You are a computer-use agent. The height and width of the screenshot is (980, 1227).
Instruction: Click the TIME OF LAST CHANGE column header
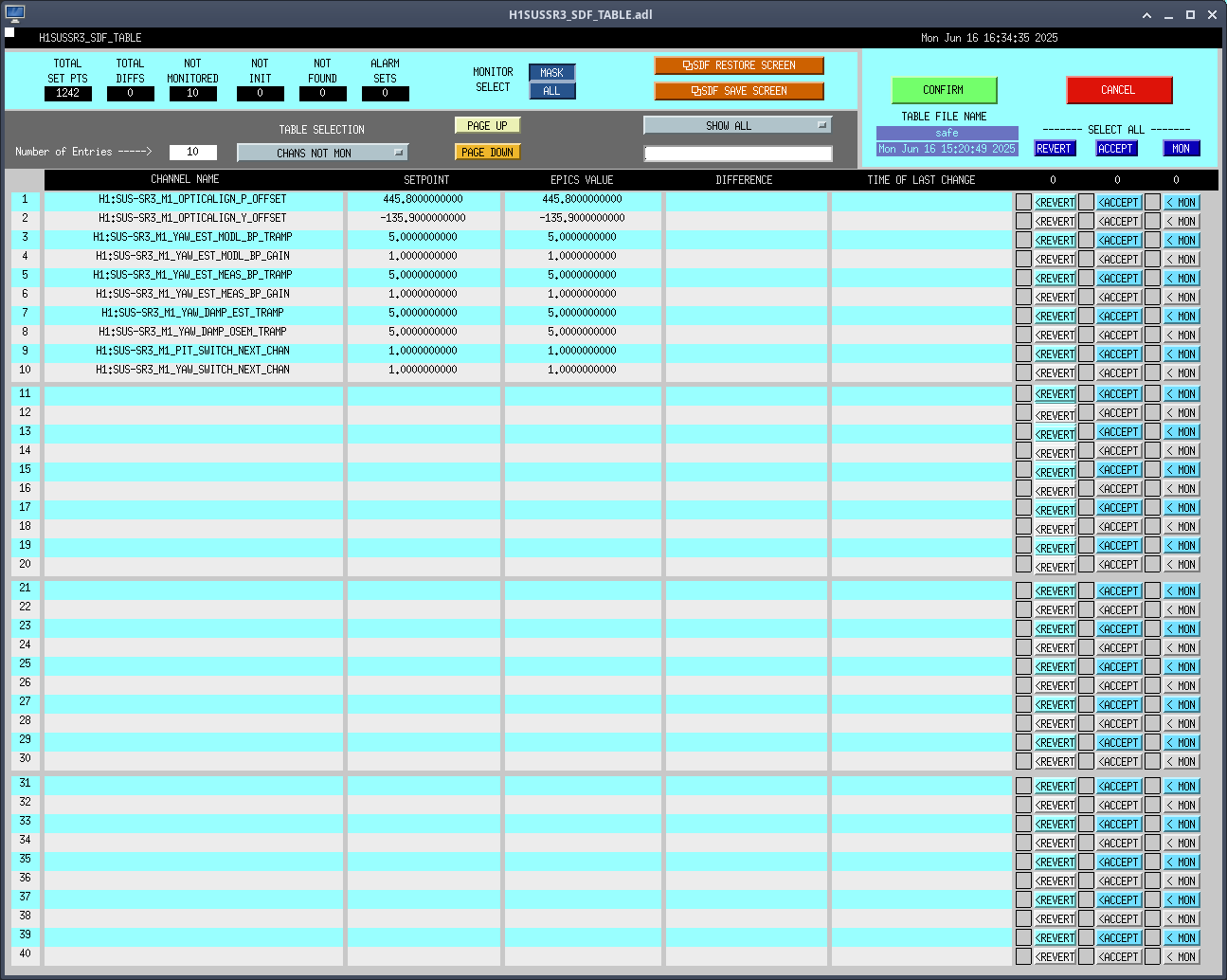click(x=922, y=180)
